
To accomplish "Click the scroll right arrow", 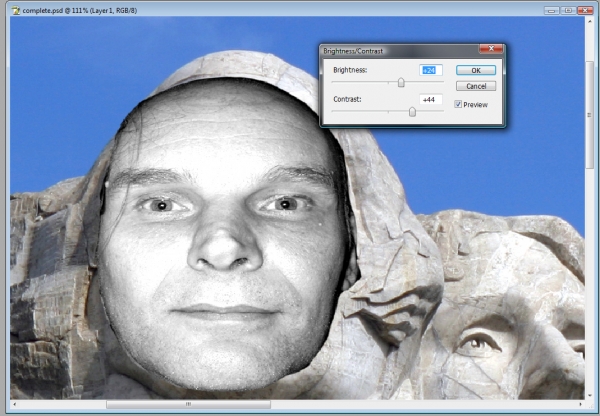I will click(580, 404).
